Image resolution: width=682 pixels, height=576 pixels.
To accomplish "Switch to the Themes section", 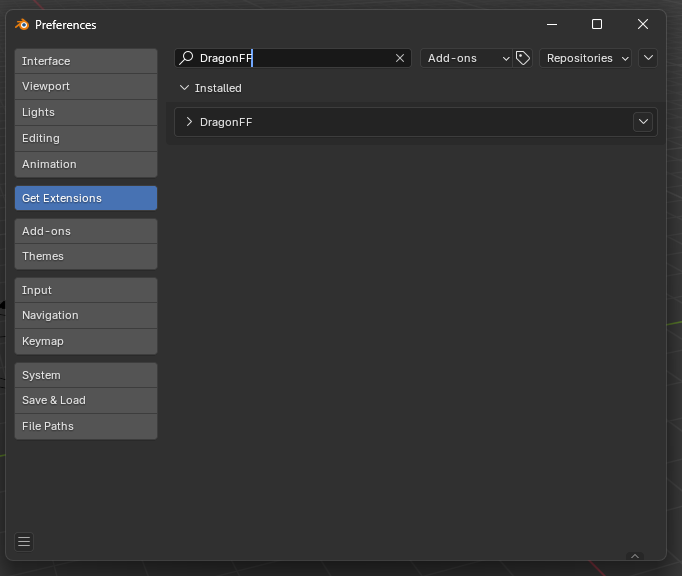I will pyautogui.click(x=86, y=256).
